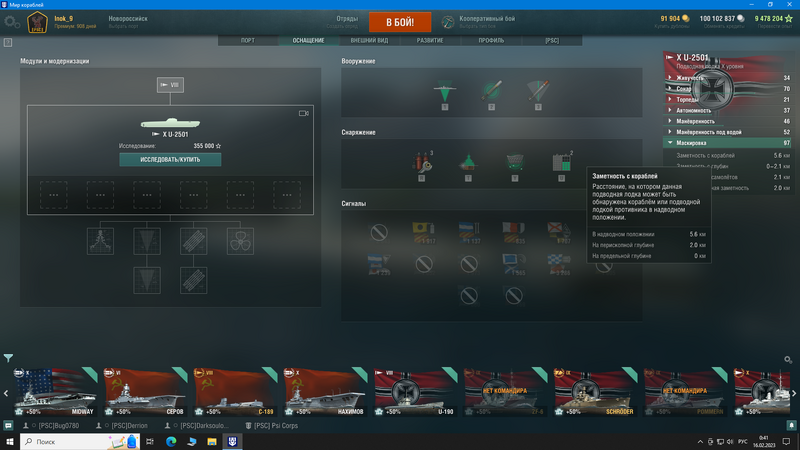Image resolution: width=800 pixels, height=450 pixels.
Task: Select signal flag with count 1 917
Action: (423, 233)
